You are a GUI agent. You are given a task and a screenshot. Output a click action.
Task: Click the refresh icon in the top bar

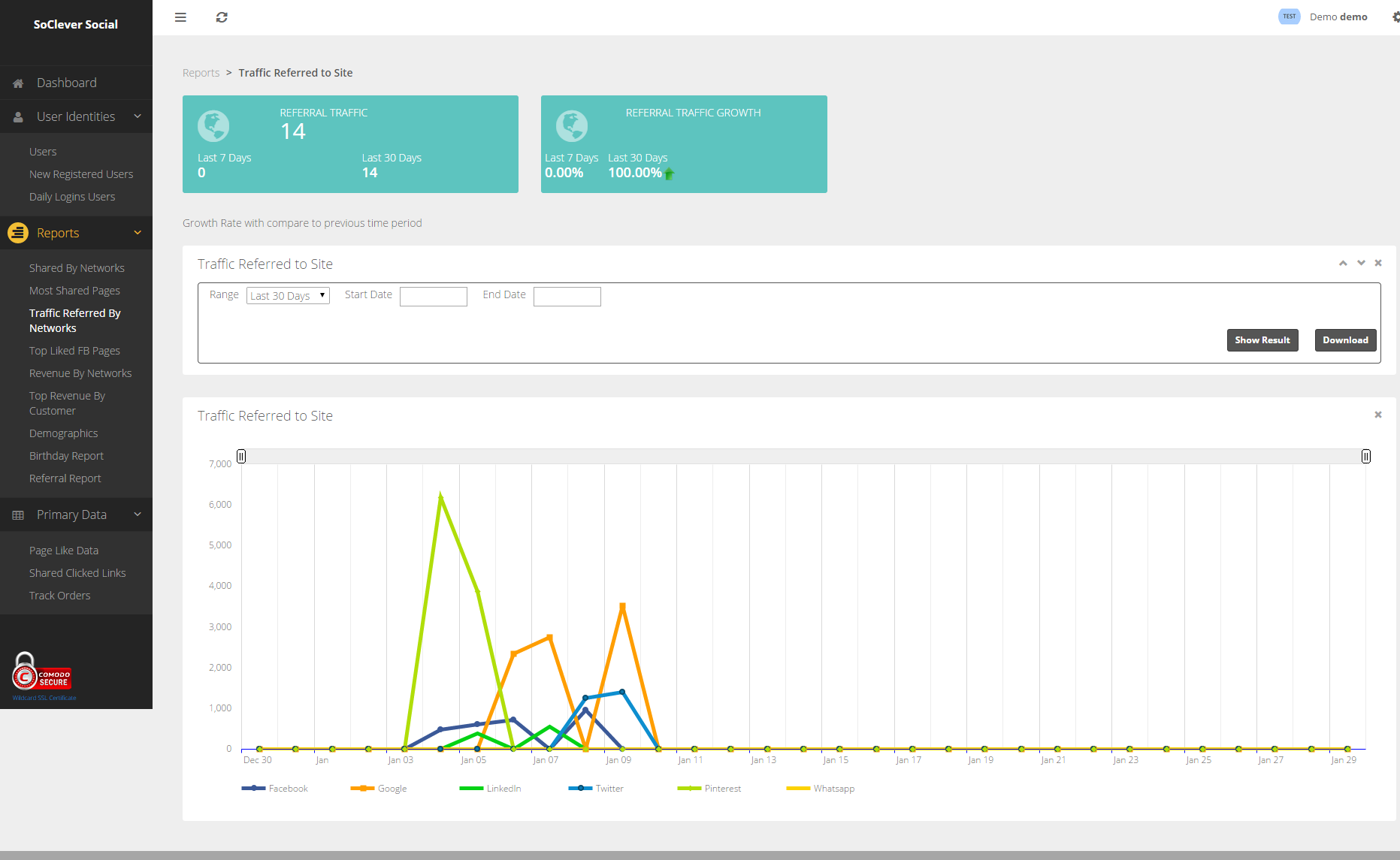(x=221, y=17)
